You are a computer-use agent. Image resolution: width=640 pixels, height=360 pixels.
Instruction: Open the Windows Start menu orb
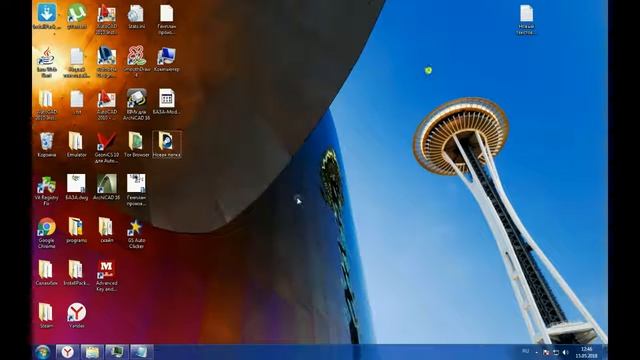click(42, 352)
